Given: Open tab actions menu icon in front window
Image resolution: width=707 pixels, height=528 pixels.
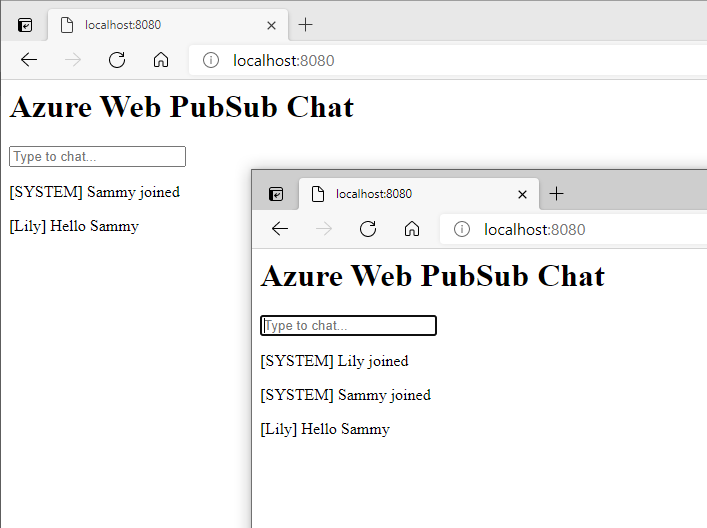Looking at the screenshot, I should (x=276, y=194).
